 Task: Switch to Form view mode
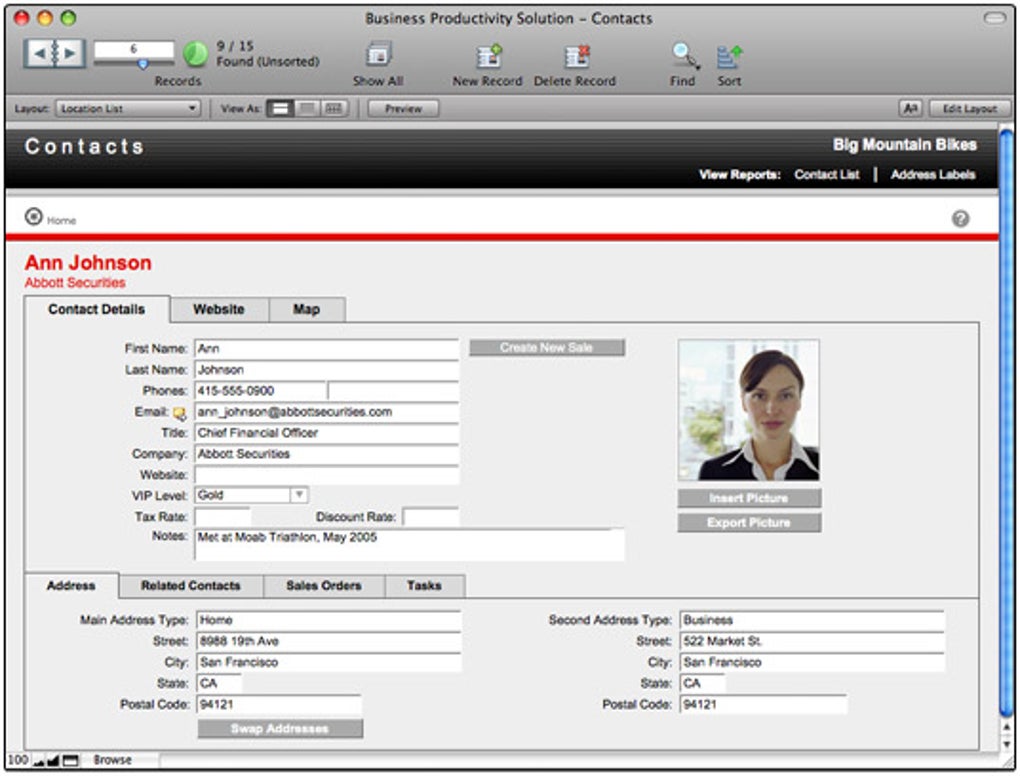(280, 109)
